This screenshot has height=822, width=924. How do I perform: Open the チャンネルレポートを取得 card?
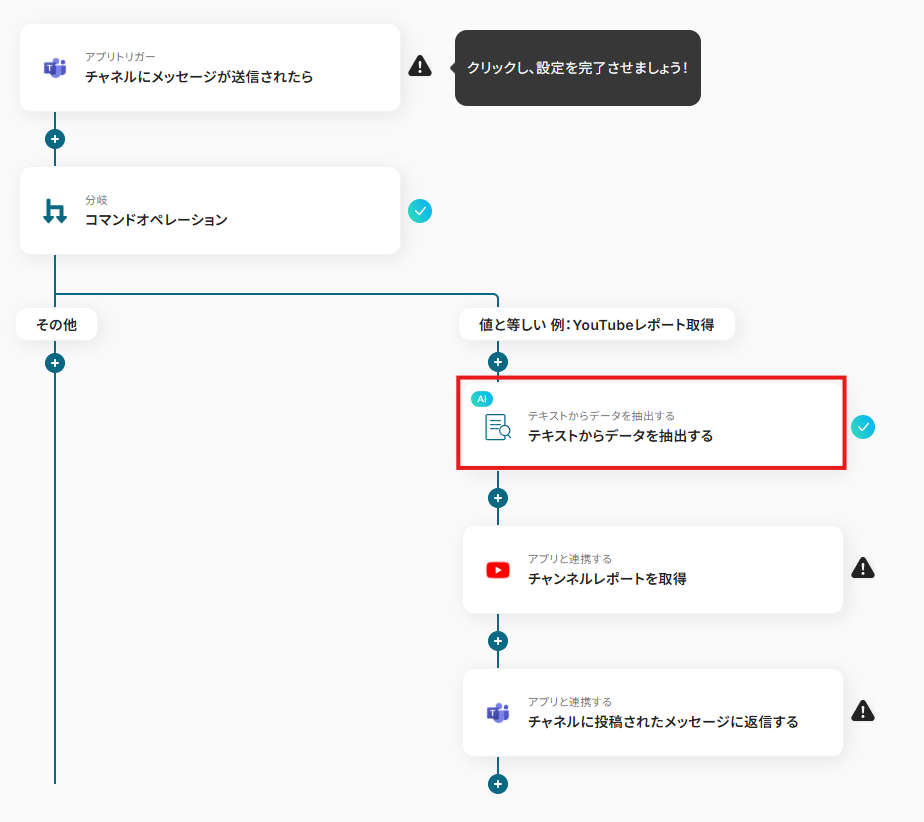(652, 570)
